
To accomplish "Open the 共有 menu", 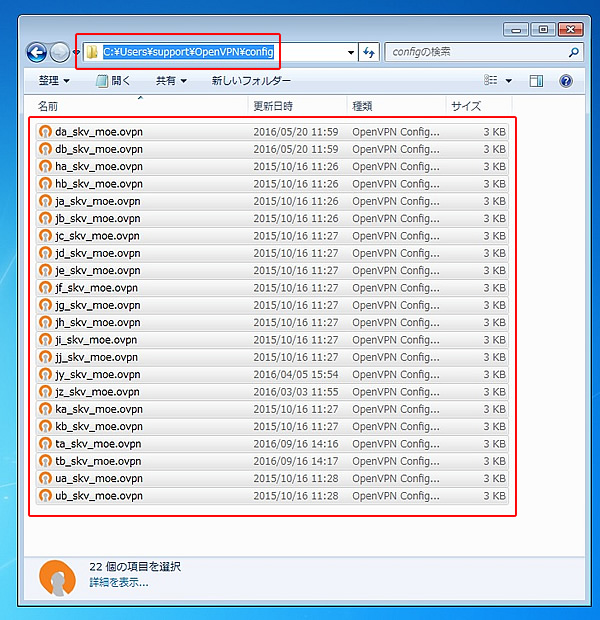I will pos(171,81).
